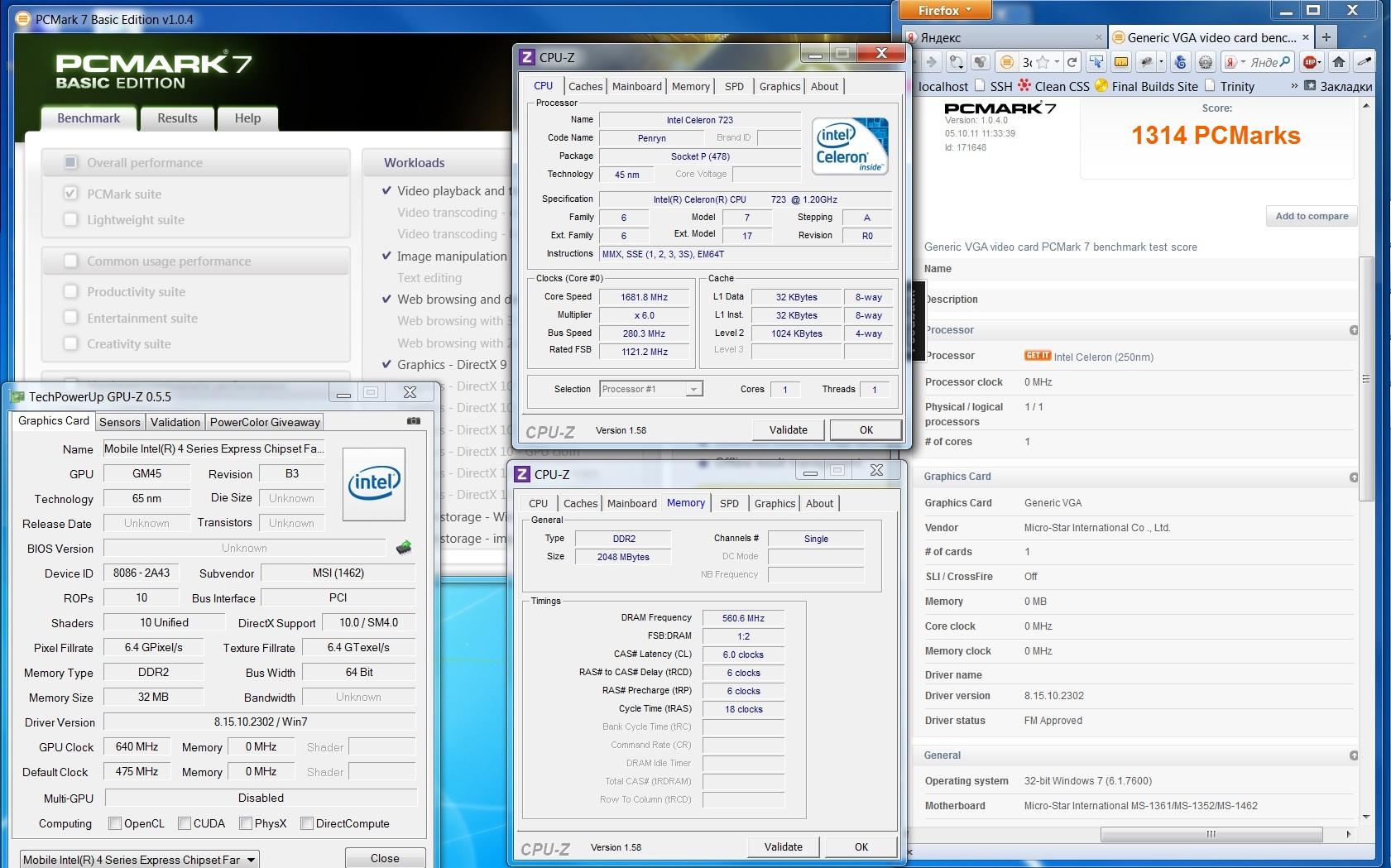The height and width of the screenshot is (868, 1391).
Task: Tick the OpenCL checkbox in GPU-Z
Action: [x=115, y=823]
